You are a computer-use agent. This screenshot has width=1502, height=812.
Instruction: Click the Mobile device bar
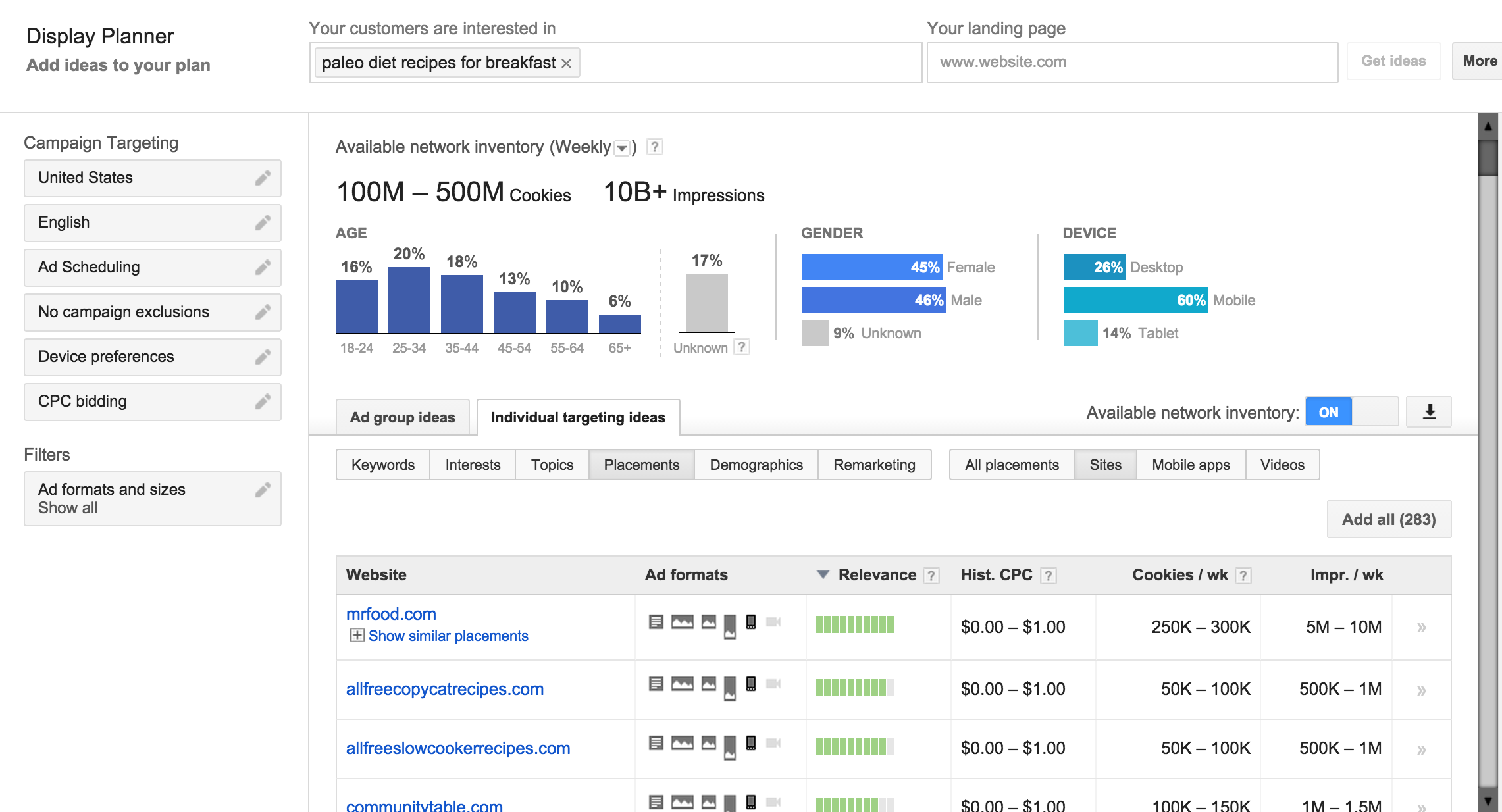(1136, 300)
